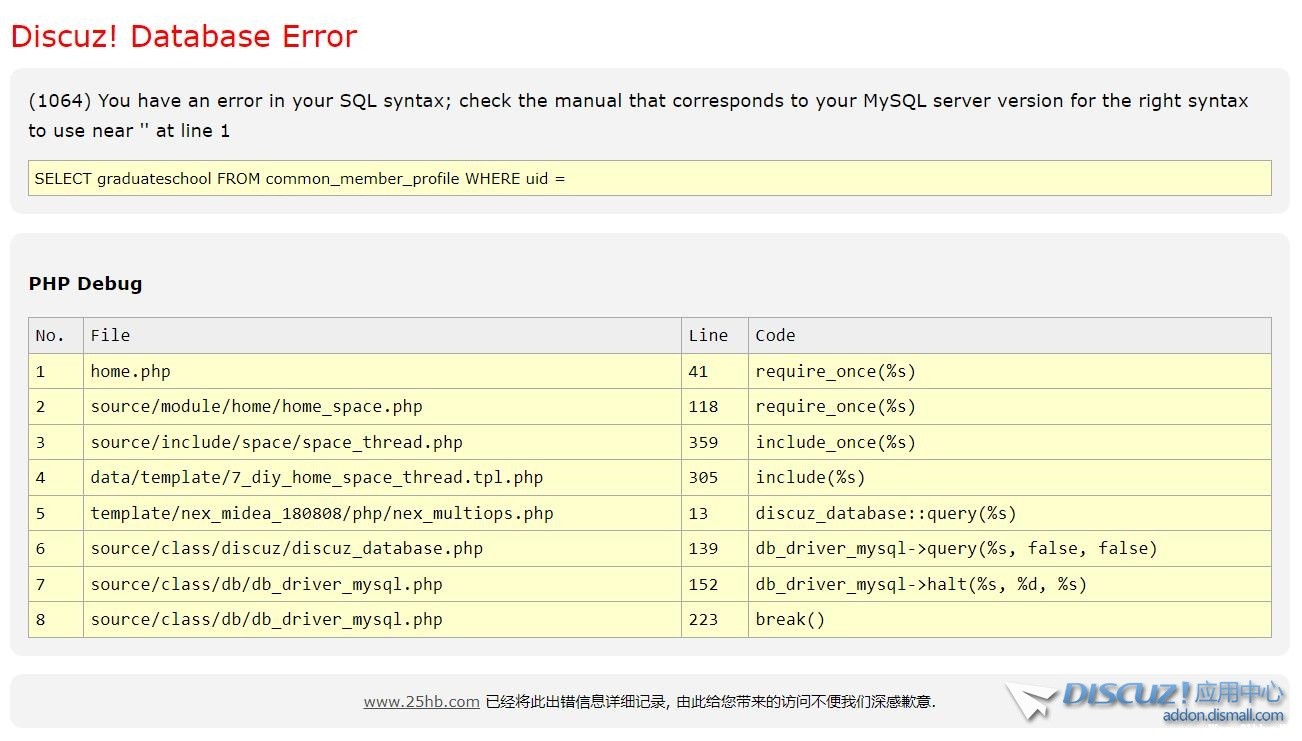The width and height of the screenshot is (1302, 741).
Task: Click the break() code cell
Action: pos(790,620)
